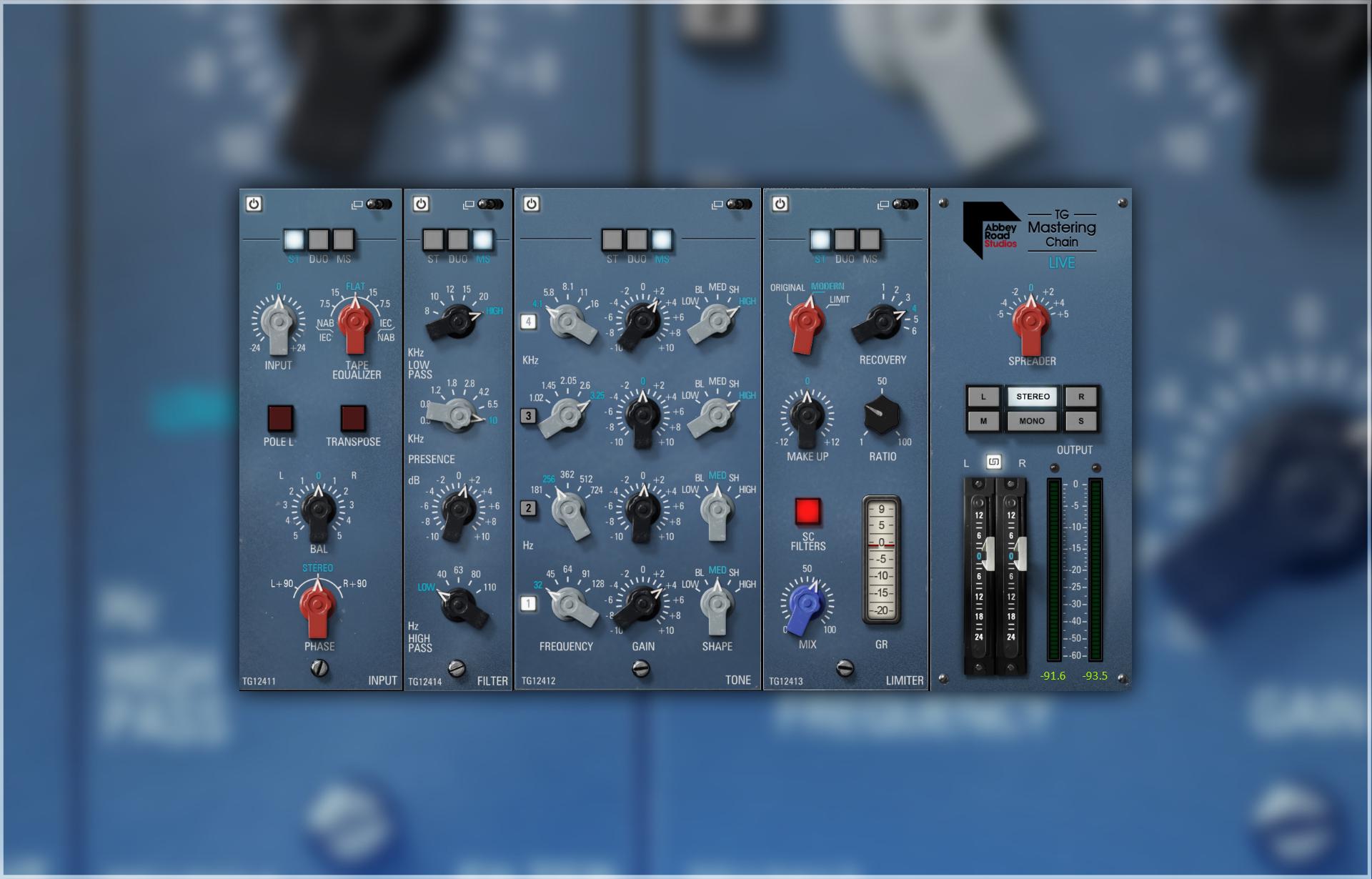Click the PRESENCE dB gain knob
1372x879 pixels.
(x=457, y=510)
